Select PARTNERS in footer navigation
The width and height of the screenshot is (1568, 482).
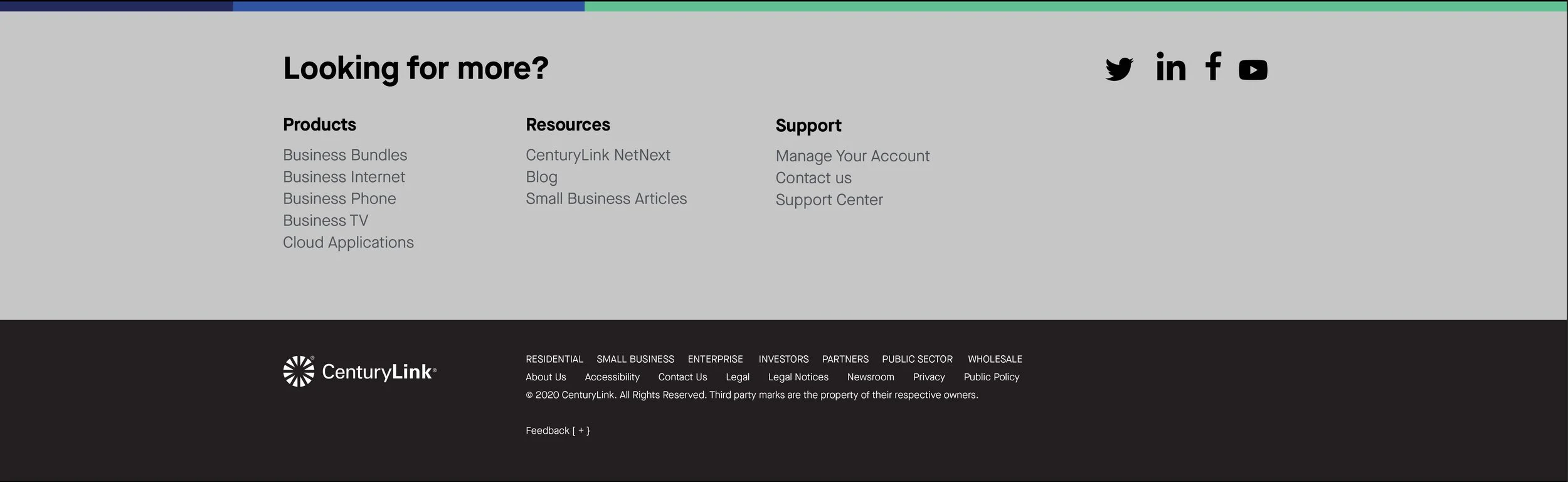[845, 360]
